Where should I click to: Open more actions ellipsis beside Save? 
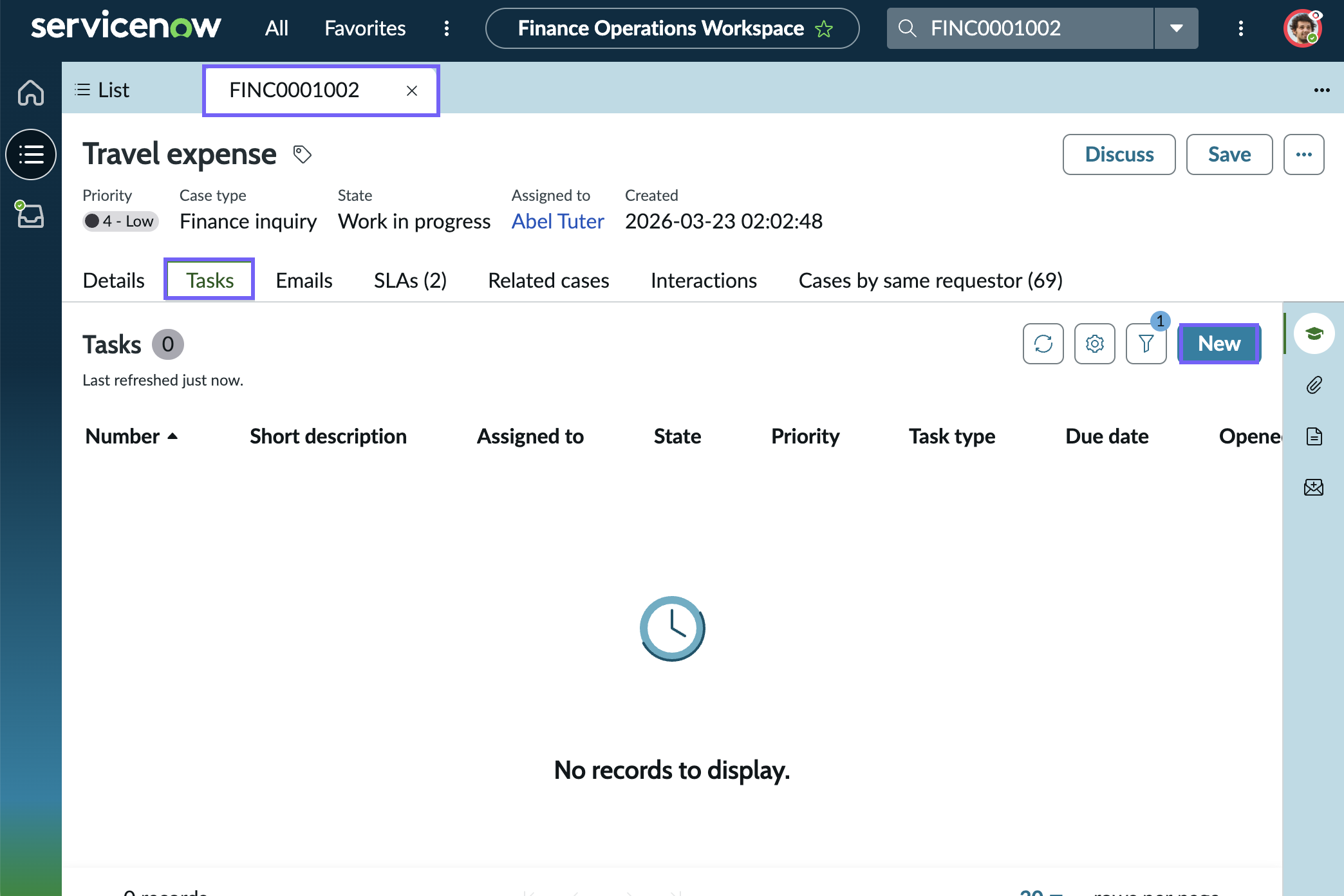(1304, 154)
